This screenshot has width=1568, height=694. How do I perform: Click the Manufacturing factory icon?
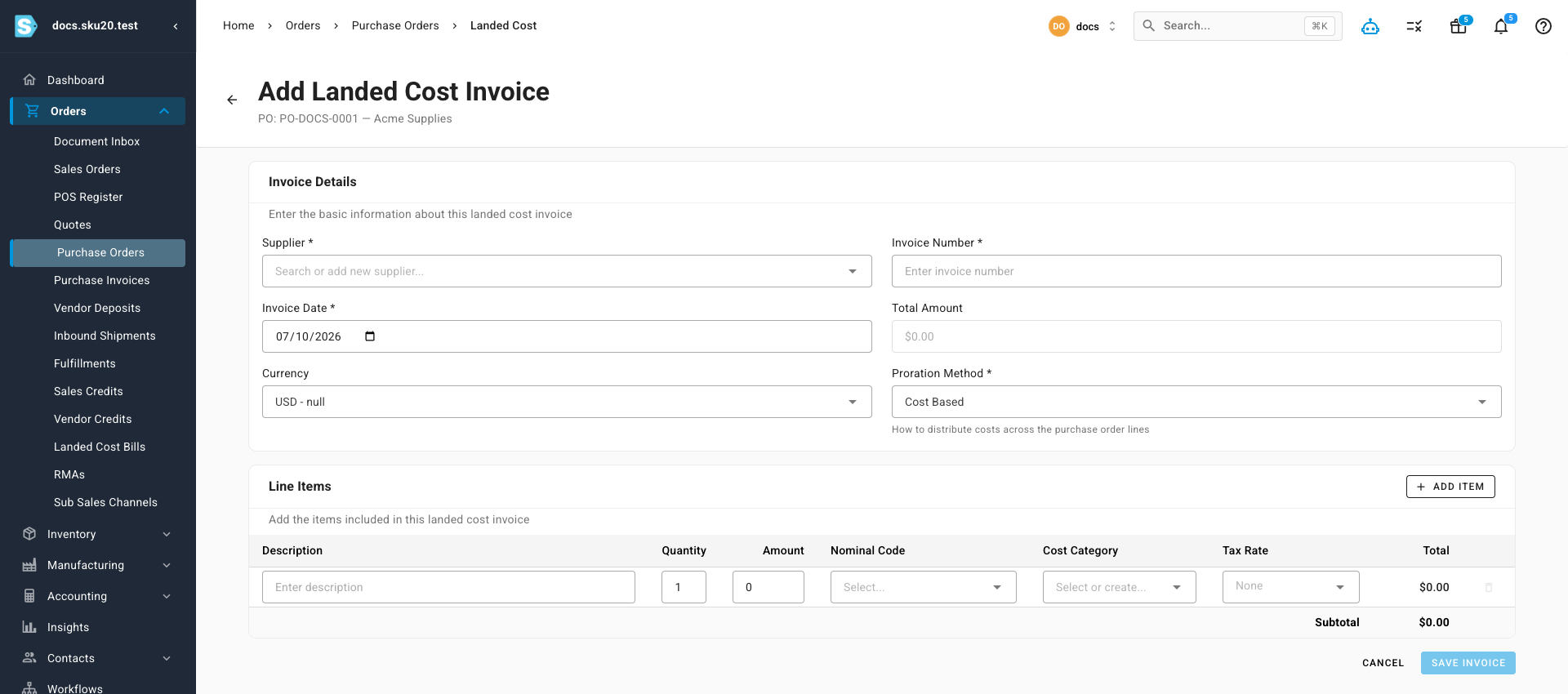point(29,565)
